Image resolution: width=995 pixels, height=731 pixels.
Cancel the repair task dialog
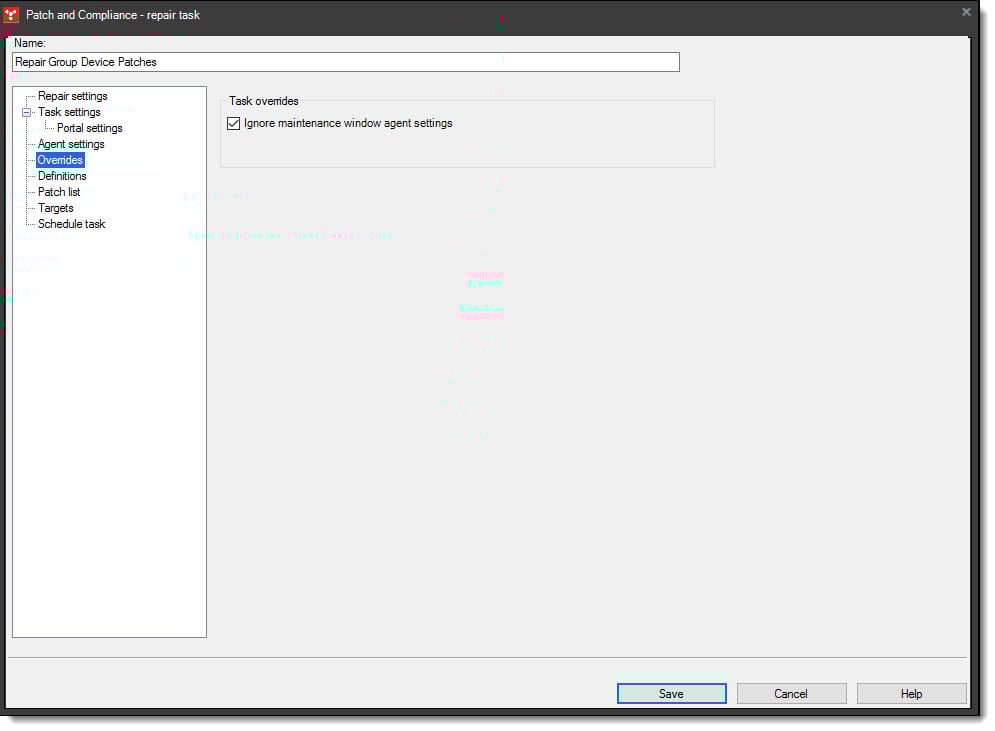coord(791,693)
